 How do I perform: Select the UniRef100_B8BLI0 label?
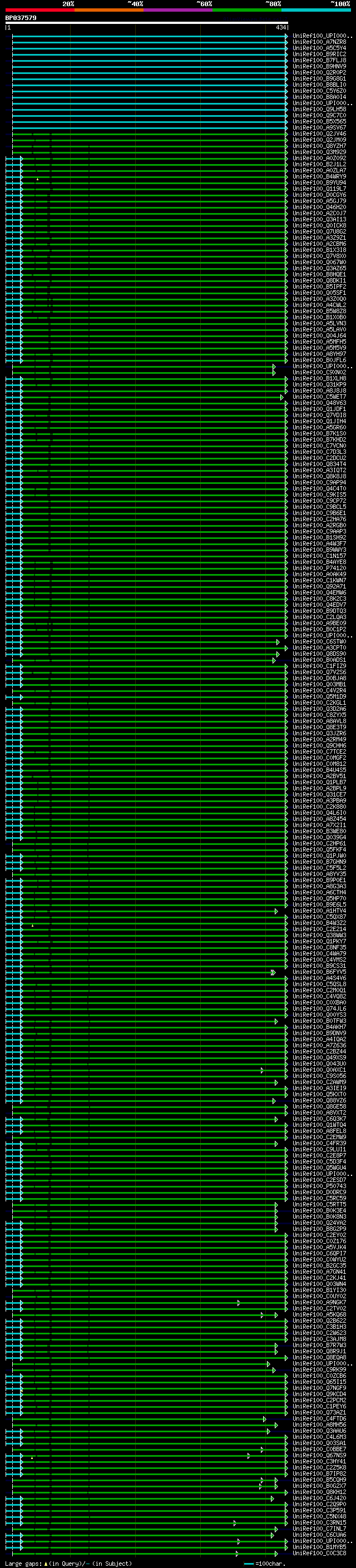(319, 85)
